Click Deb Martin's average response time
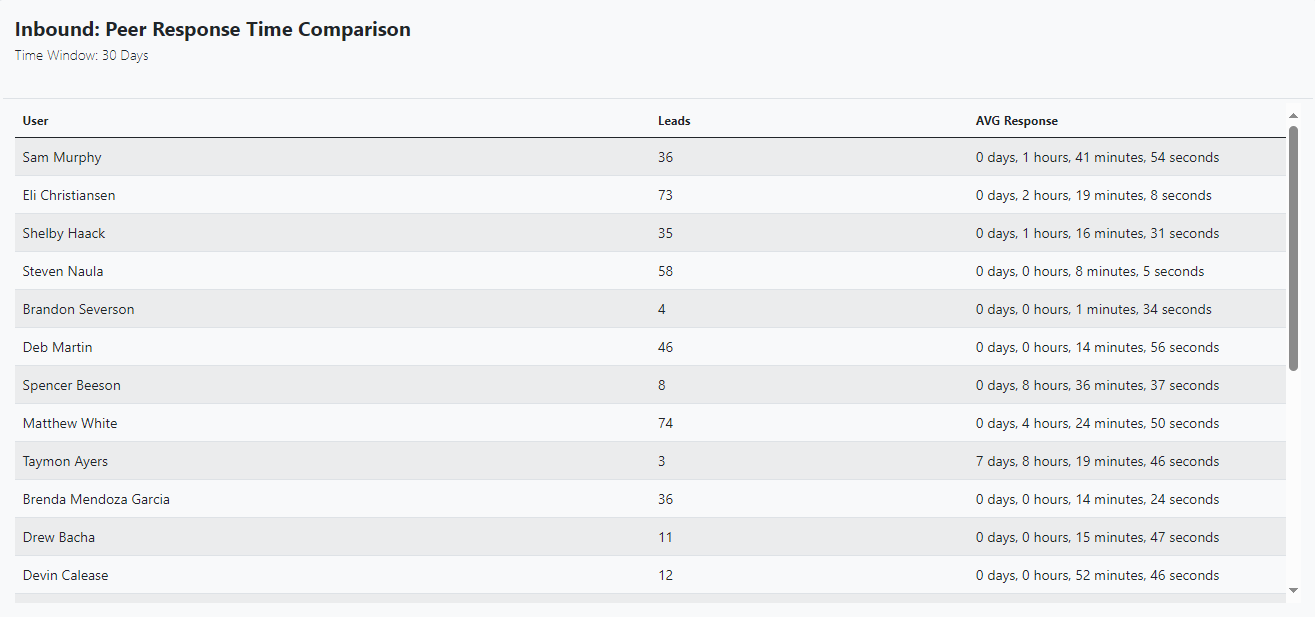Image resolution: width=1315 pixels, height=617 pixels. pos(1097,348)
